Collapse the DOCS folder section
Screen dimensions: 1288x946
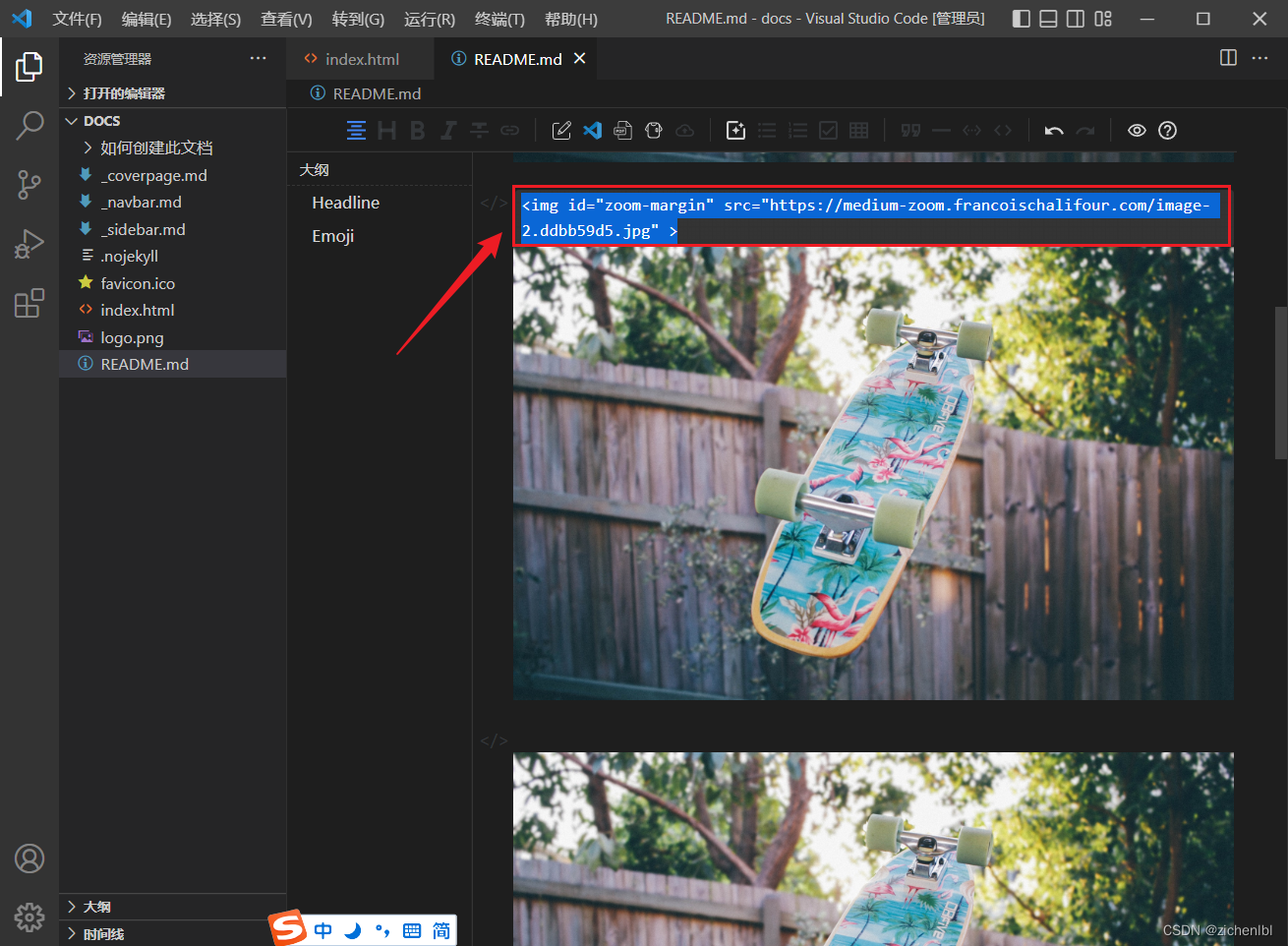point(172,121)
